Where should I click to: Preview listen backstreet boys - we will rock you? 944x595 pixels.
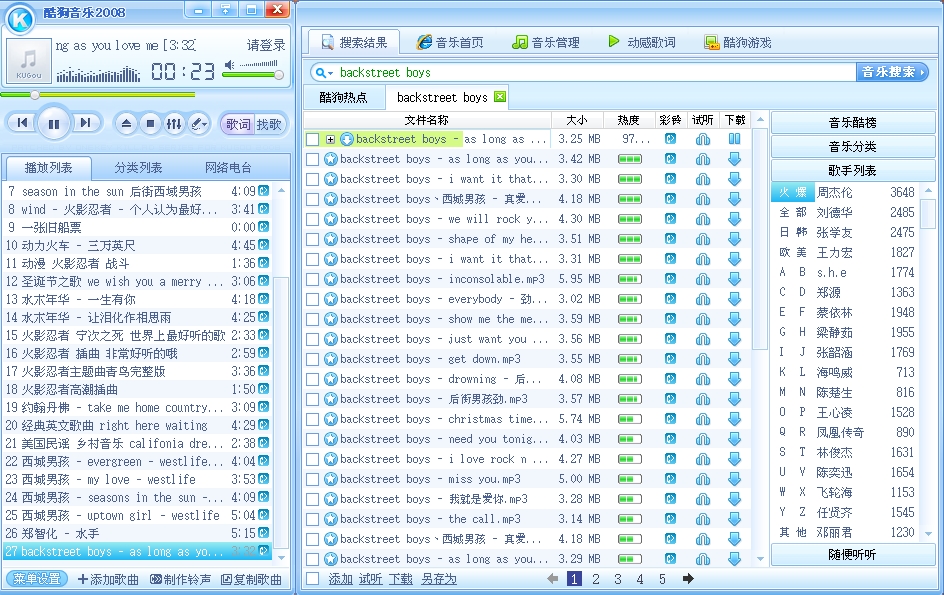[x=703, y=219]
